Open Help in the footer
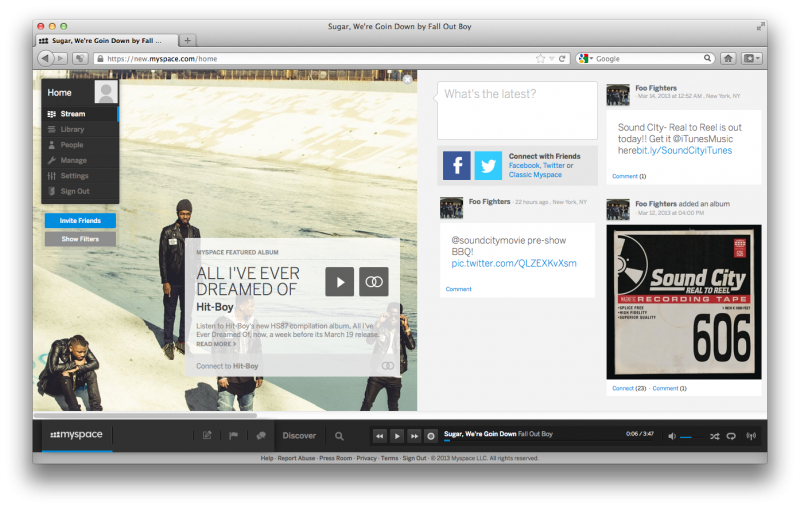 (x=267, y=459)
